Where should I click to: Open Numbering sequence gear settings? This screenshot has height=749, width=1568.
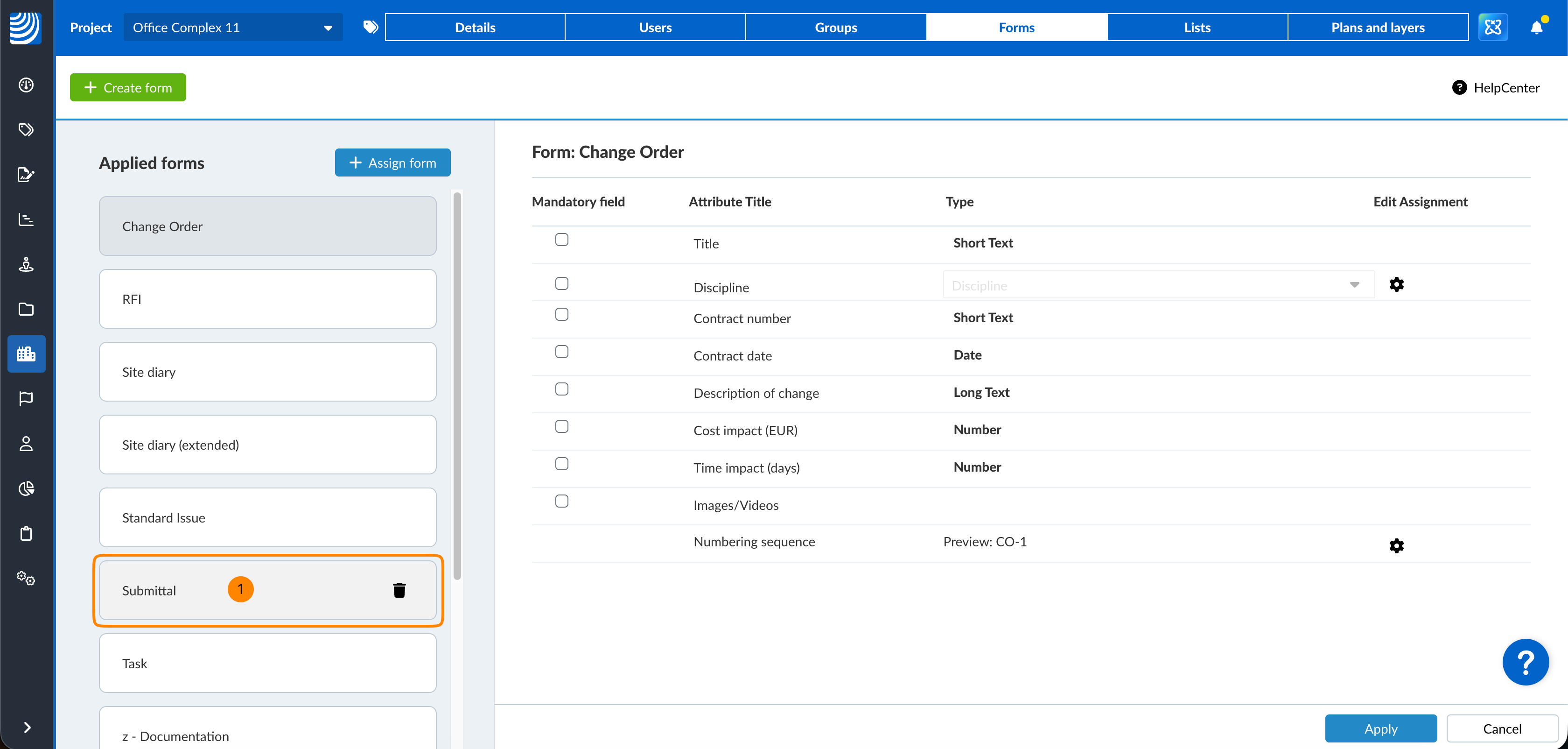[1396, 545]
